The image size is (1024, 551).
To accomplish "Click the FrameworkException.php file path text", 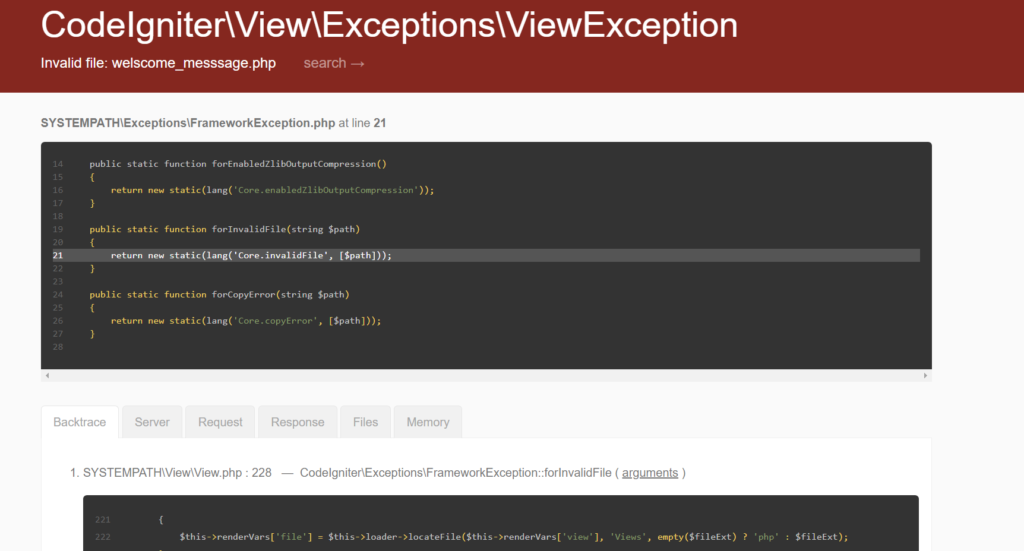I will (x=188, y=123).
